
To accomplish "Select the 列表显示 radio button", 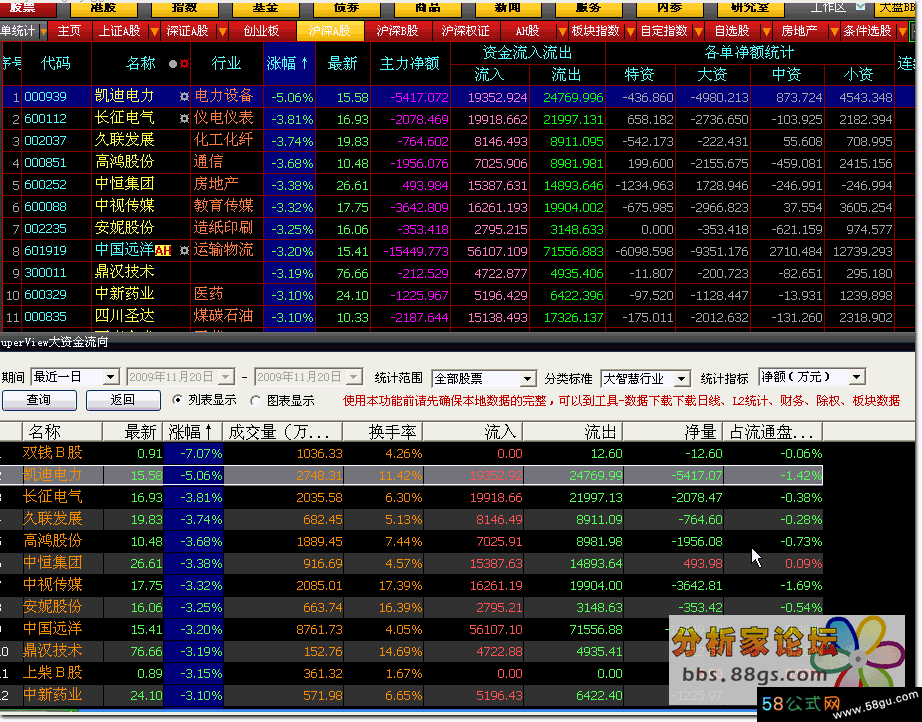I will pos(177,400).
